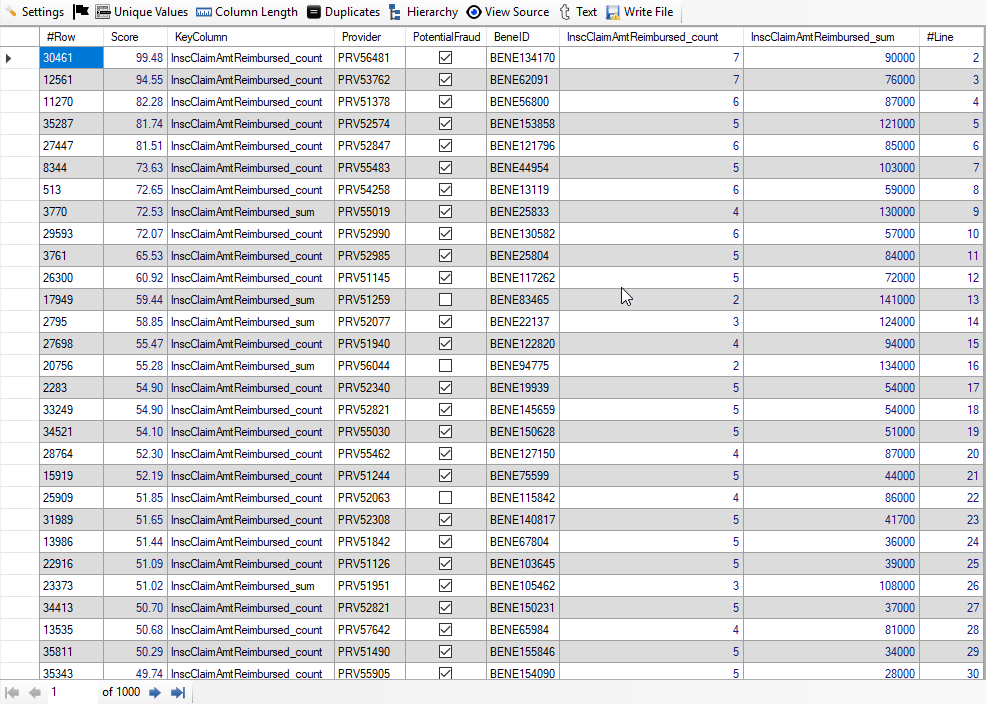Click View Source eye icon
The height and width of the screenshot is (704, 986).
[475, 12]
